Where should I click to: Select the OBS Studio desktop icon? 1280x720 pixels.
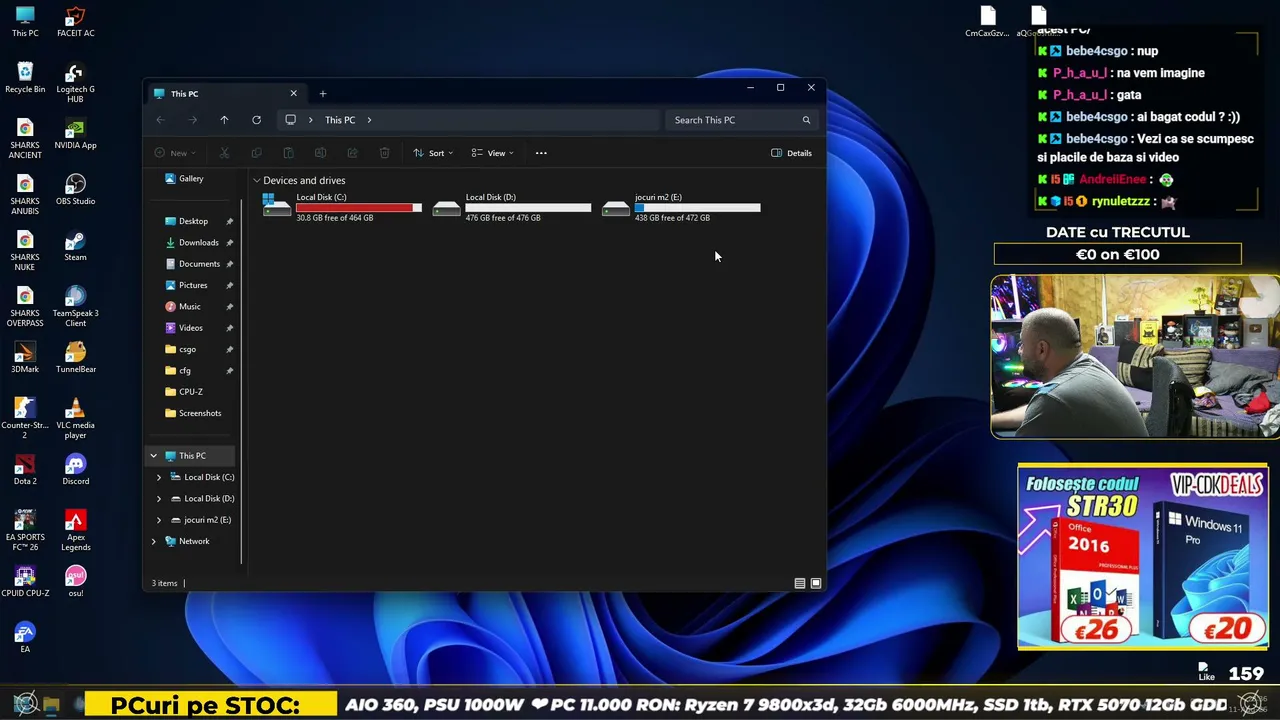75,190
